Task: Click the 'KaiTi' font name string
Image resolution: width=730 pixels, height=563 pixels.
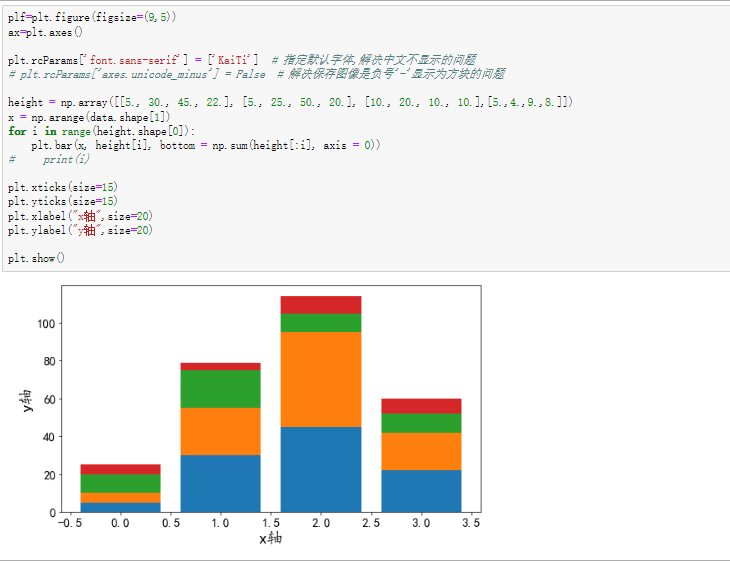Action: point(231,61)
